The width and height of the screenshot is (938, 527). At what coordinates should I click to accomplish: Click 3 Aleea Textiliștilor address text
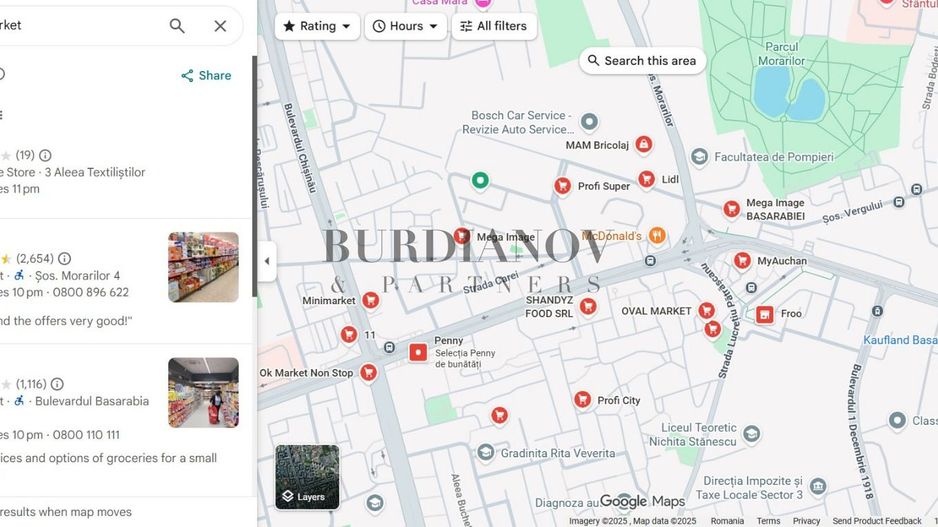95,172
